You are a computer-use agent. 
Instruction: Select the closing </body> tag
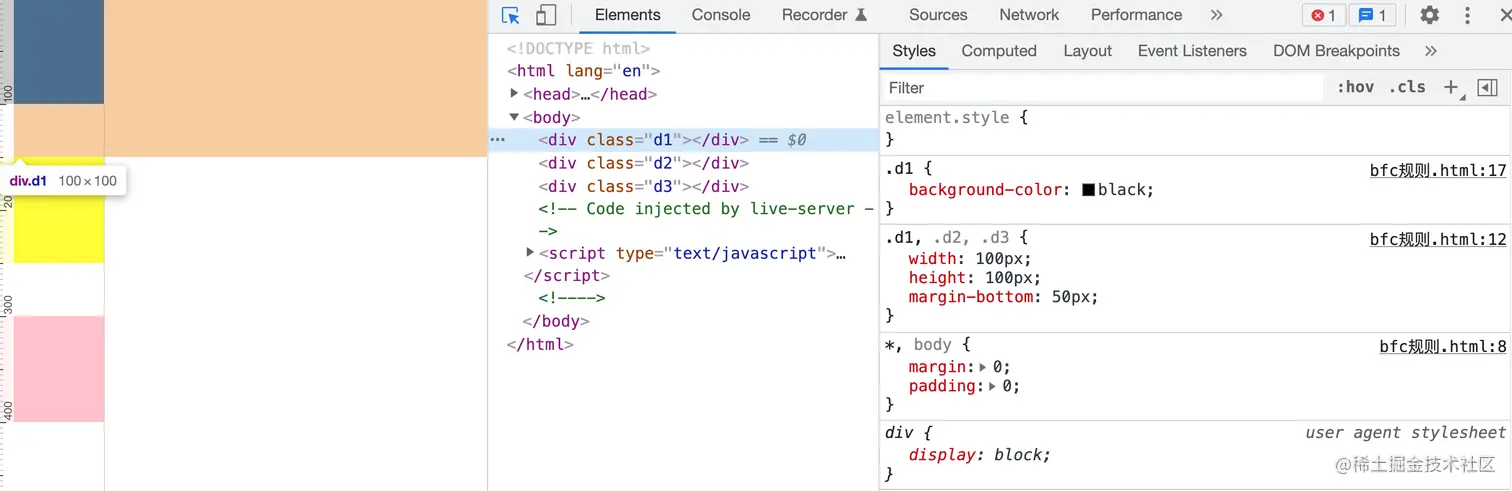click(x=556, y=322)
